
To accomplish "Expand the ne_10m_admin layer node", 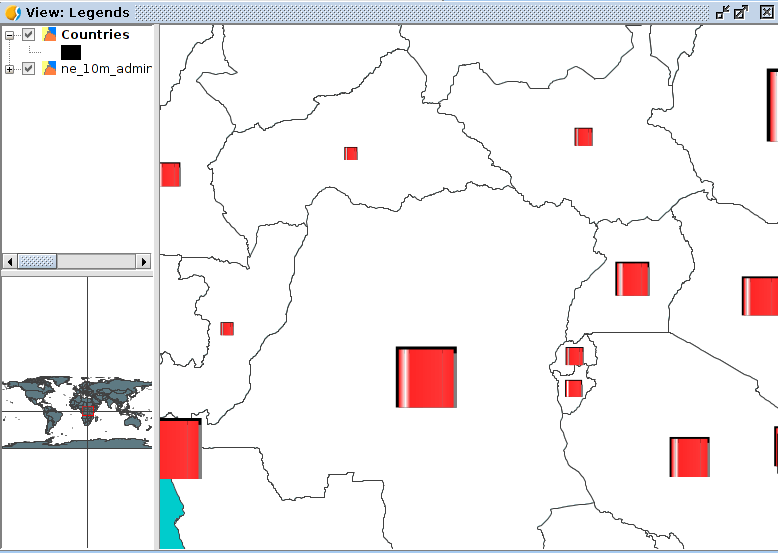I will tap(10, 69).
